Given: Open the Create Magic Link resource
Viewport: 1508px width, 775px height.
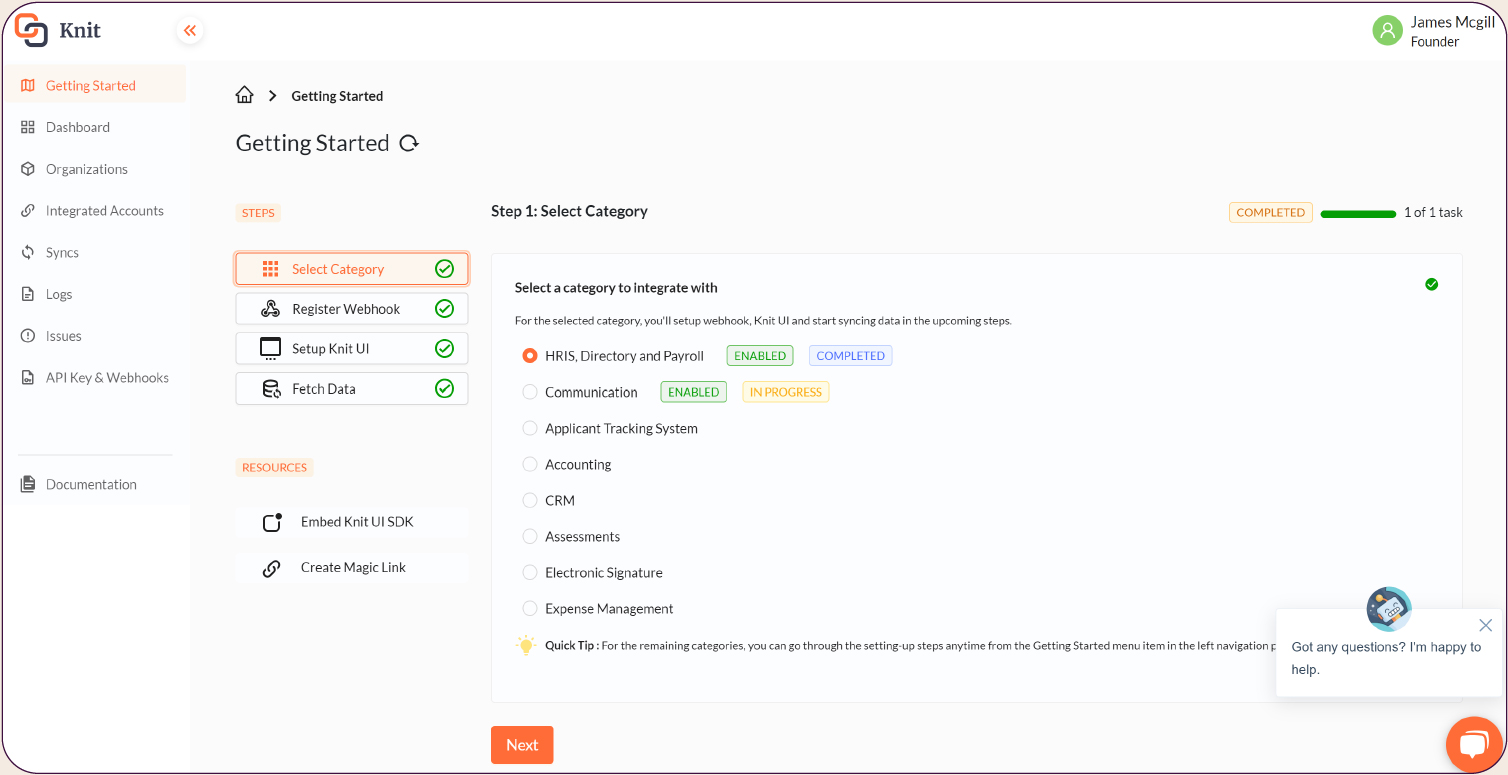Looking at the screenshot, I should tap(352, 568).
